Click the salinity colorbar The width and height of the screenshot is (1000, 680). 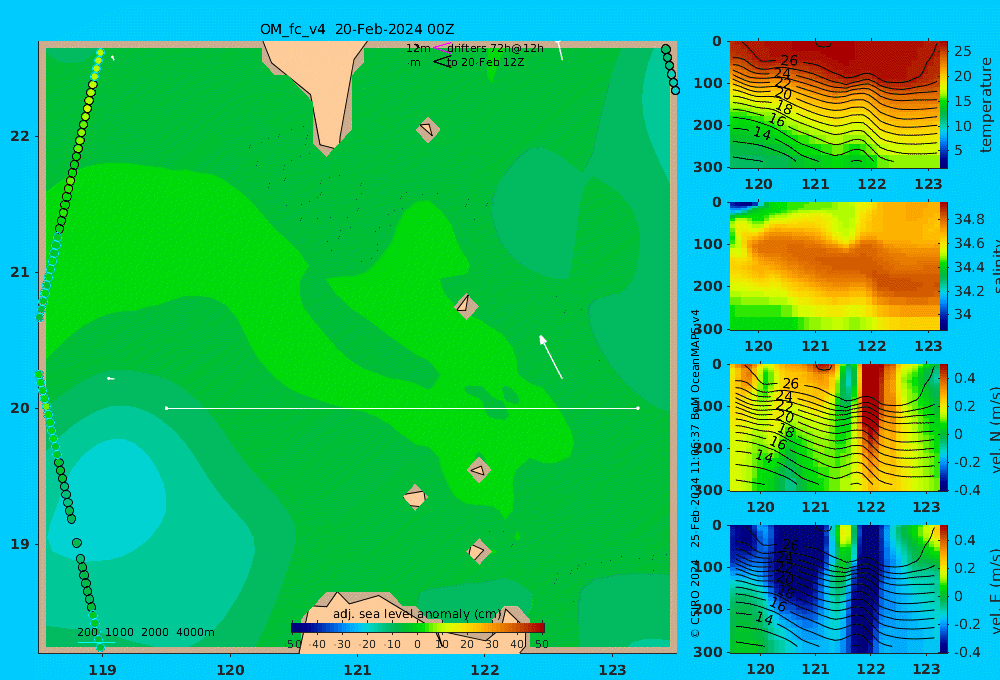click(x=944, y=266)
